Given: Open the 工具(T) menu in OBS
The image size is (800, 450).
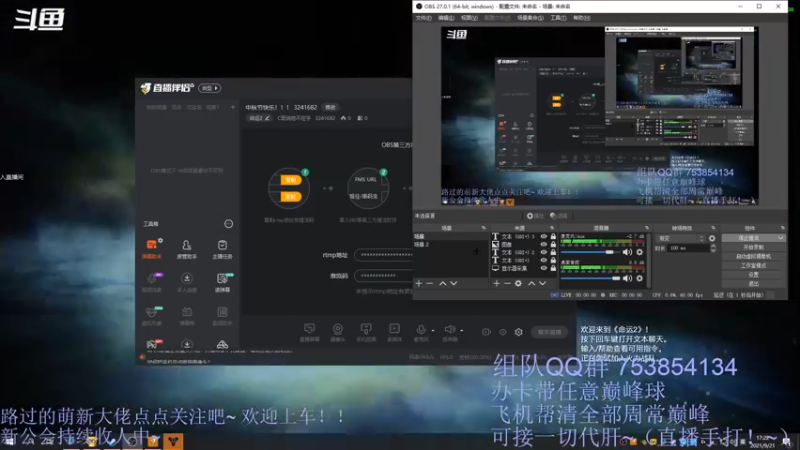Looking at the screenshot, I should pos(558,18).
